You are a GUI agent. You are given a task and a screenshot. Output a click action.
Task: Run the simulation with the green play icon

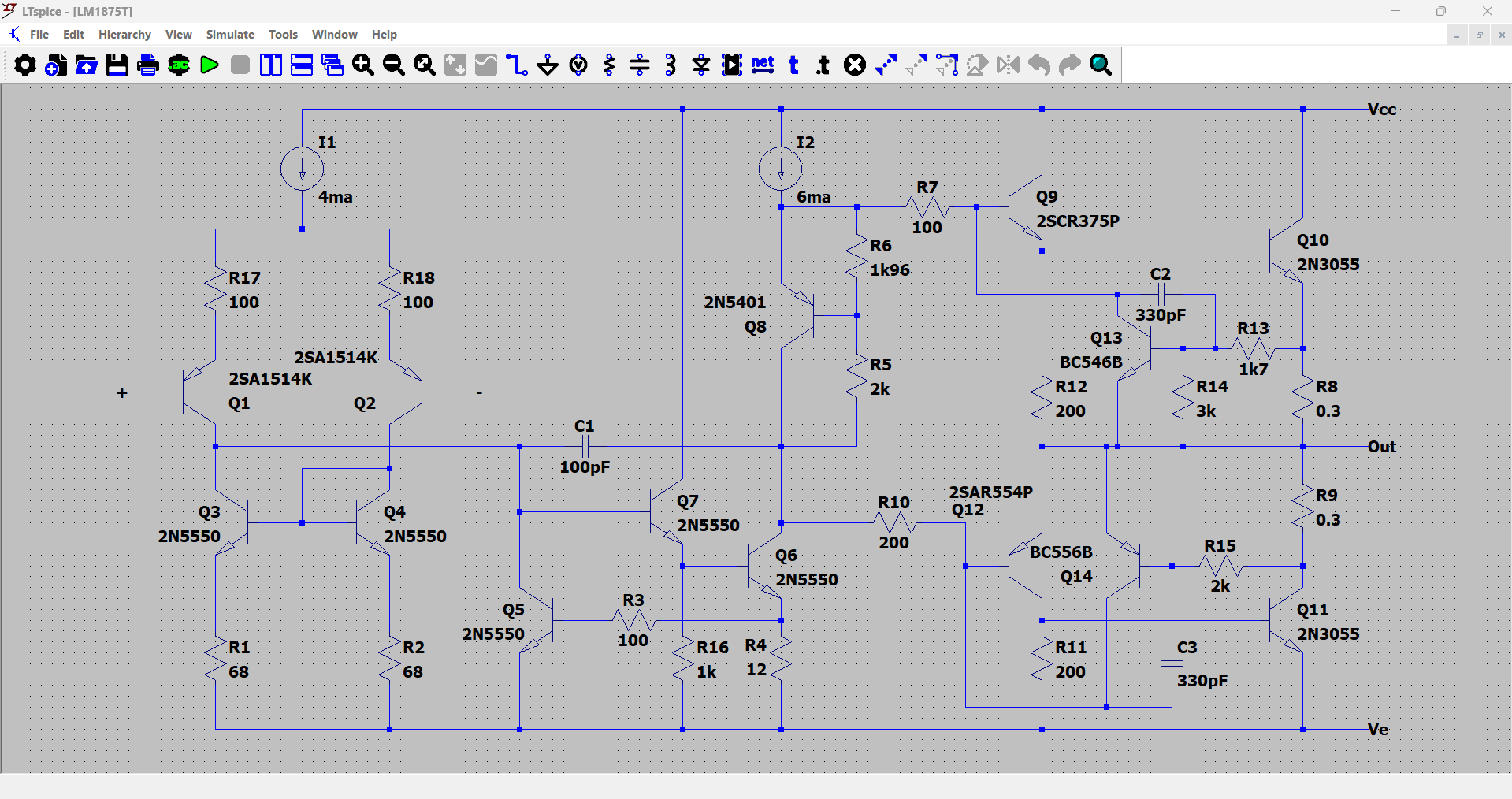coord(210,65)
